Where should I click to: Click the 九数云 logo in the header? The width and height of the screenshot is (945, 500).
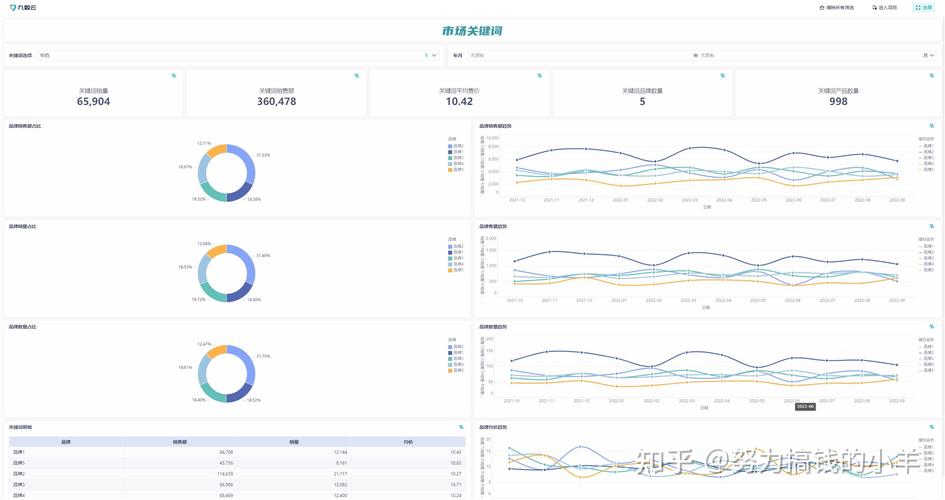pyautogui.click(x=22, y=7)
